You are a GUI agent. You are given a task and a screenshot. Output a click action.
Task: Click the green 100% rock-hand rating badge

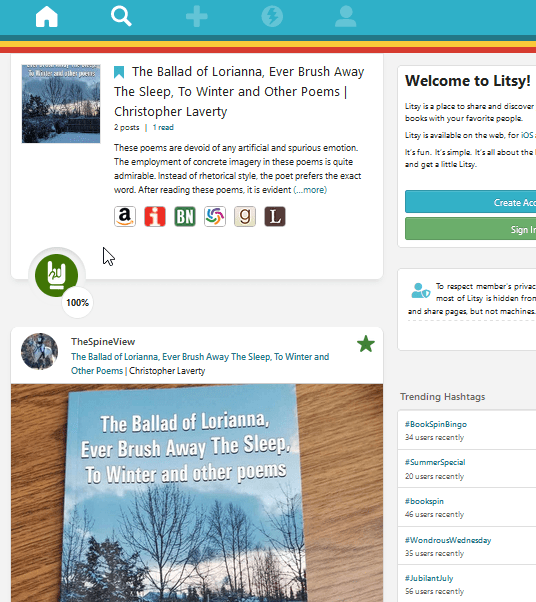point(57,275)
